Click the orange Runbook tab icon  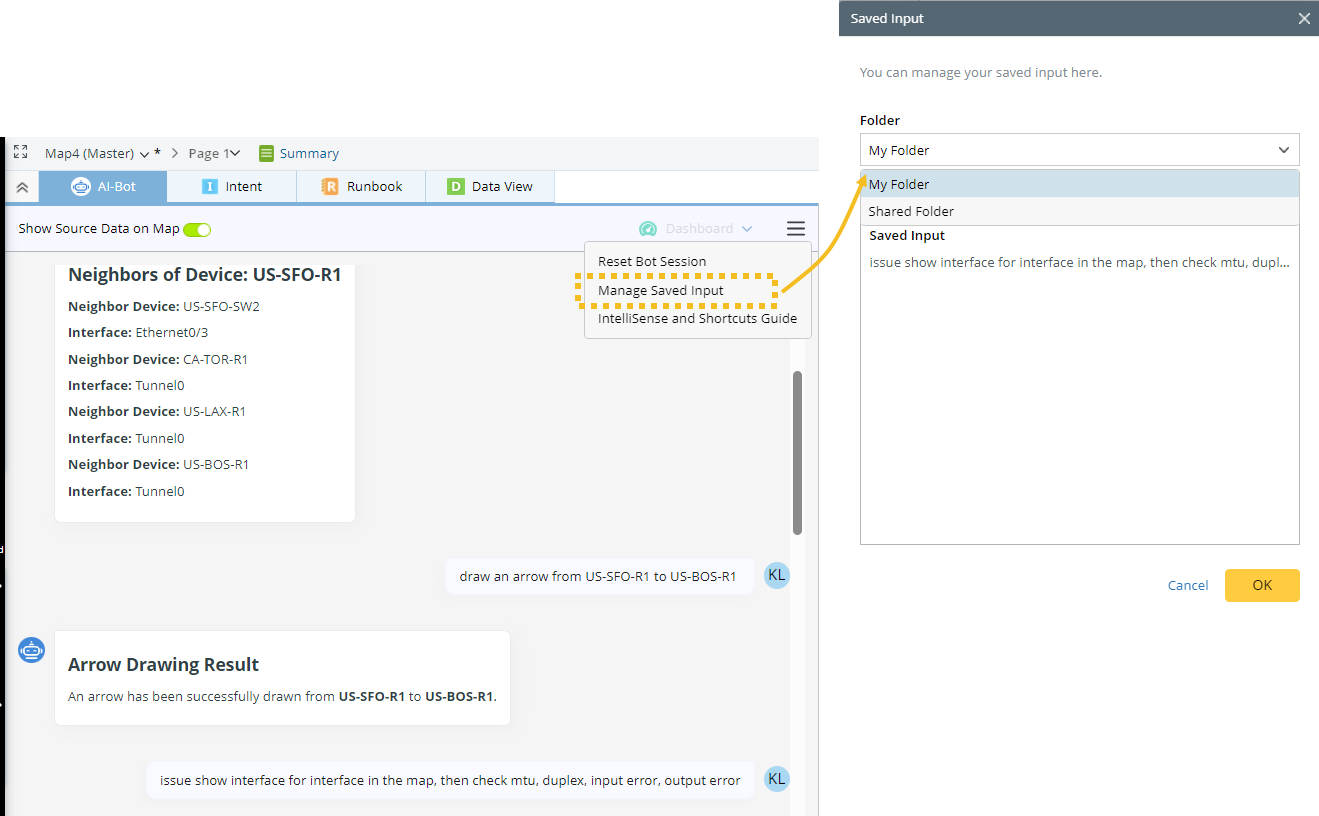(330, 187)
